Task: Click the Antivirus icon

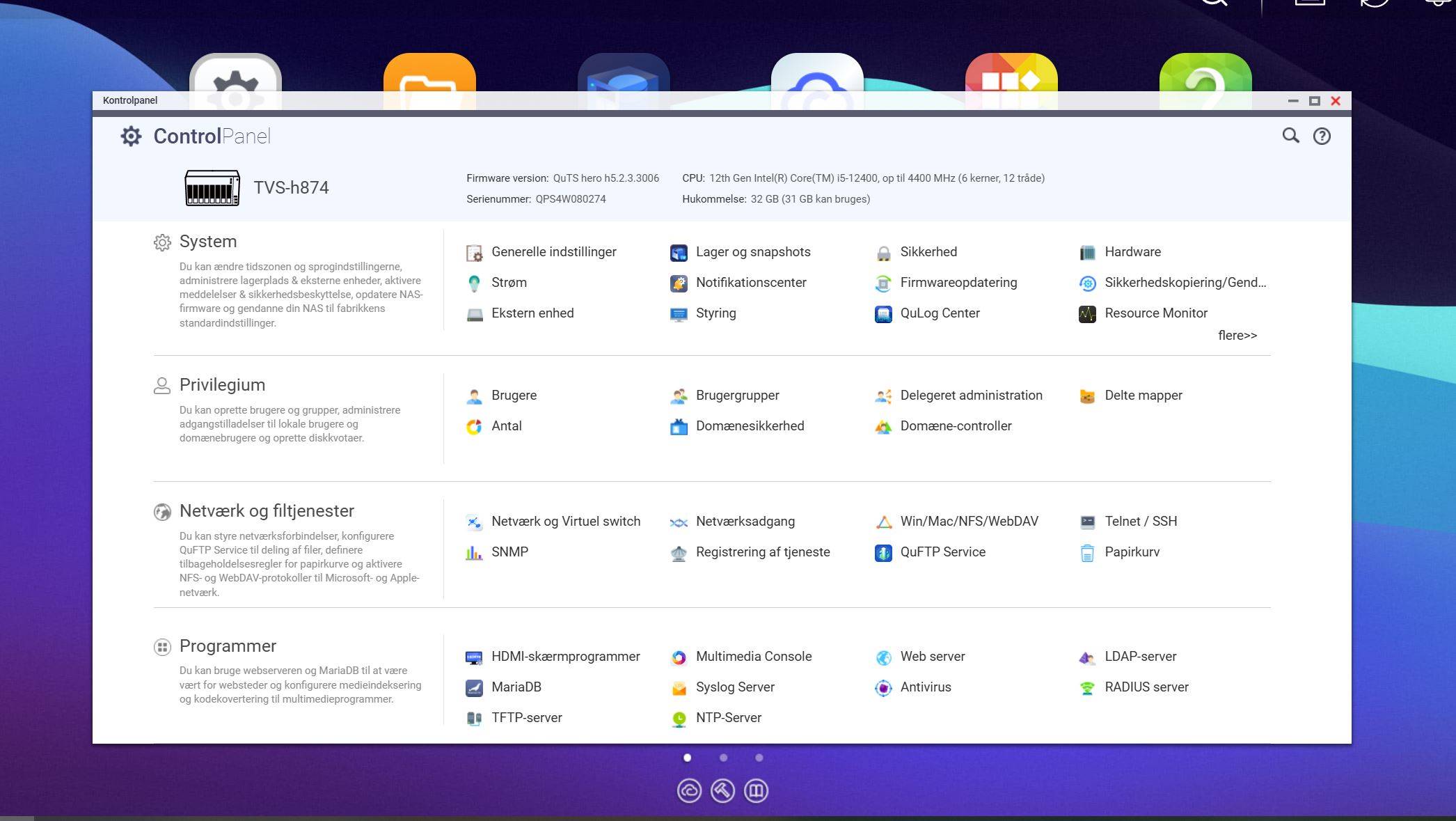Action: [x=883, y=688]
